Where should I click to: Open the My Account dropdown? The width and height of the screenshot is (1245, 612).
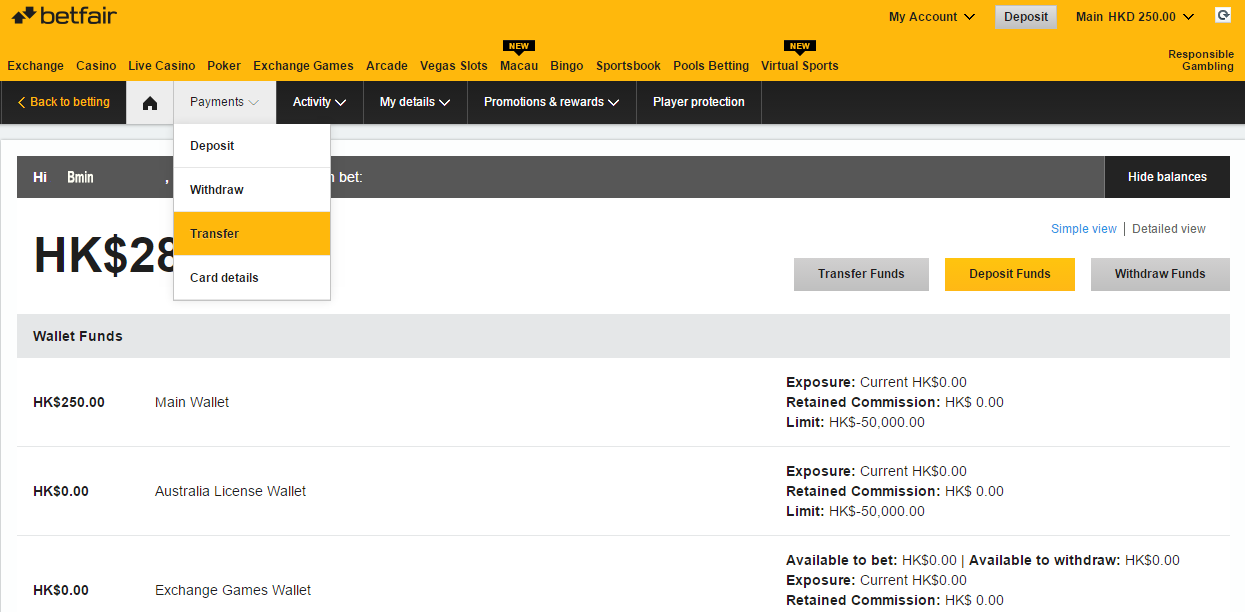931,17
